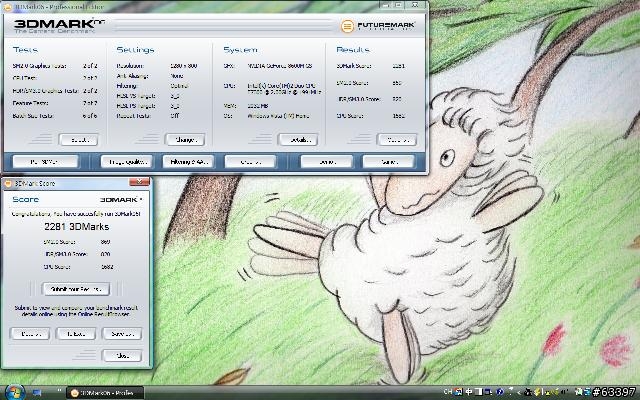Screen dimensions: 640x400
Task: Click SM2.0 Graphics Tests row
Action: pos(55,66)
